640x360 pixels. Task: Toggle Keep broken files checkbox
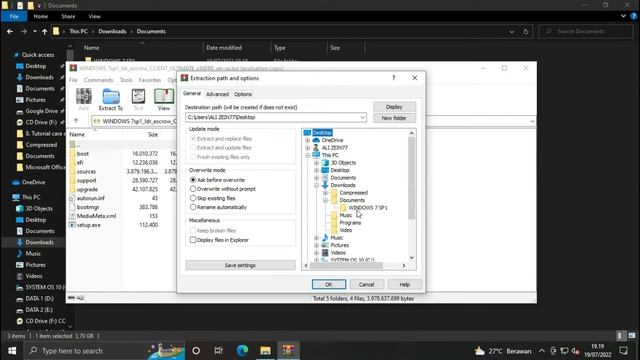pyautogui.click(x=193, y=231)
